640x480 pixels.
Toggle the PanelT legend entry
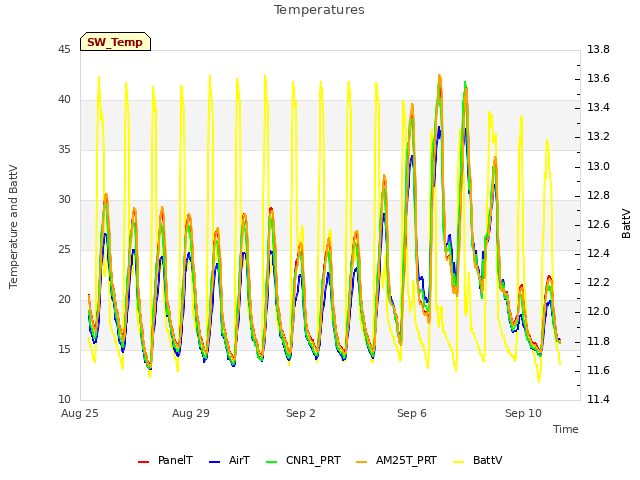coord(165,460)
